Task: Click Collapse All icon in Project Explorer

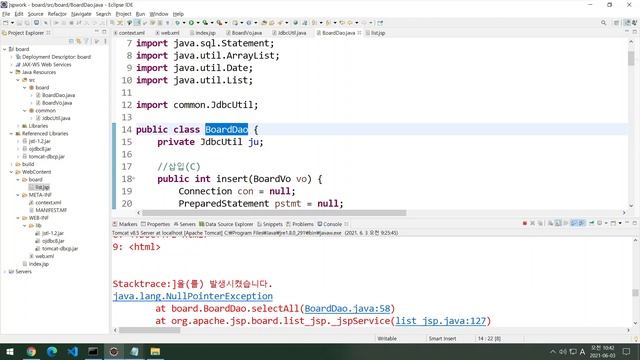Action: tap(71, 41)
